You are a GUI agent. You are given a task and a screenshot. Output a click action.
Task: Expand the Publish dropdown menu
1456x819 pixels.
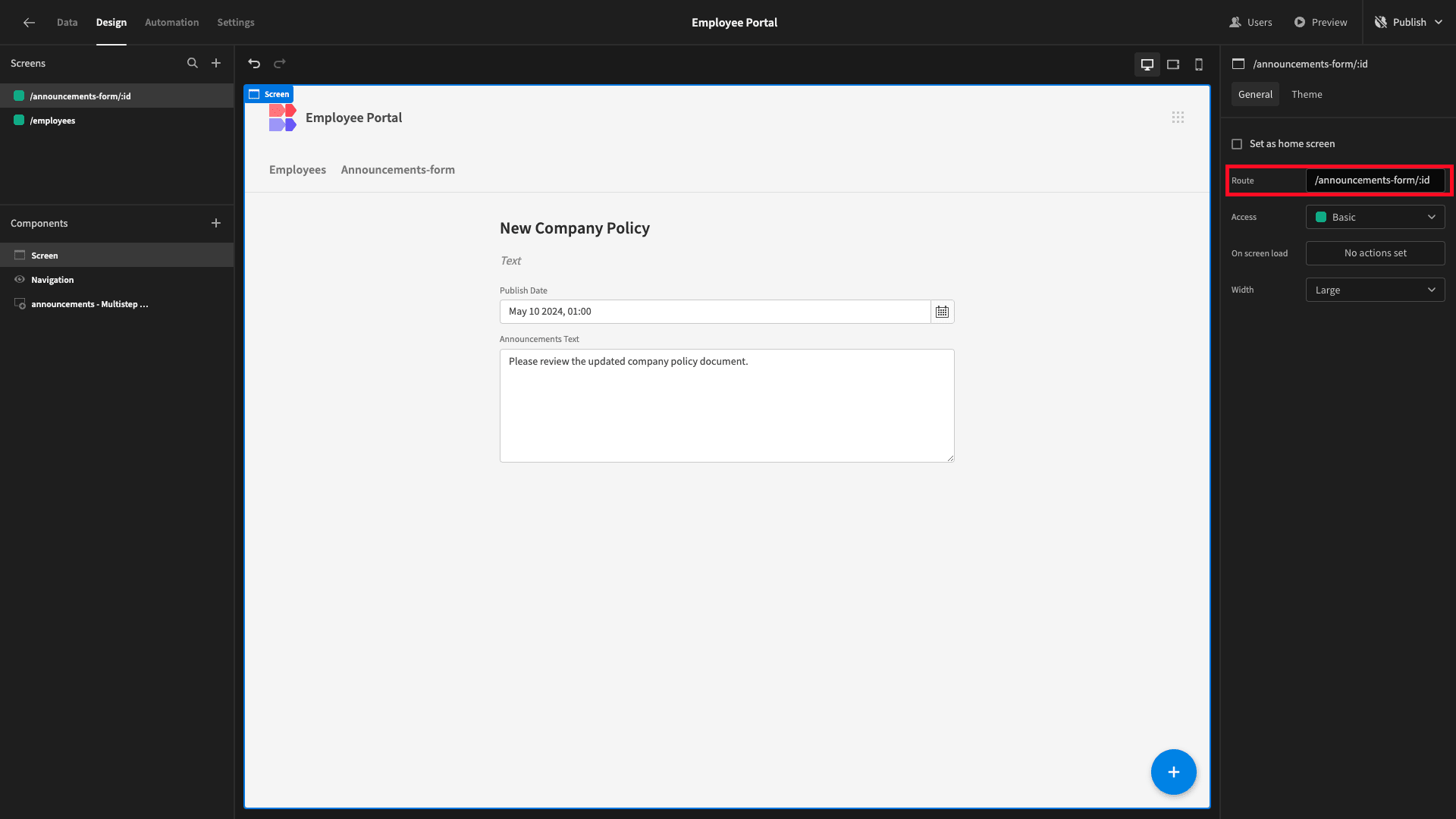pyautogui.click(x=1439, y=23)
